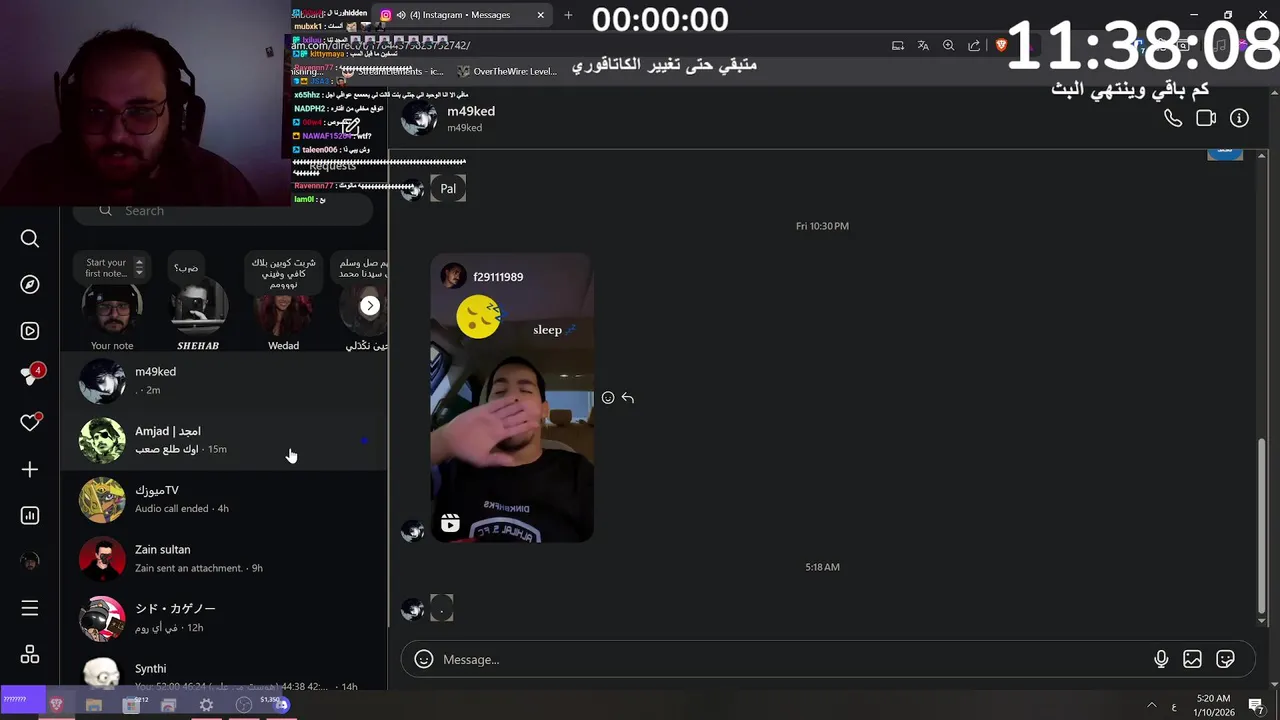This screenshot has width=1280, height=720.
Task: Open Settings gear from the taskbar
Action: pyautogui.click(x=206, y=705)
